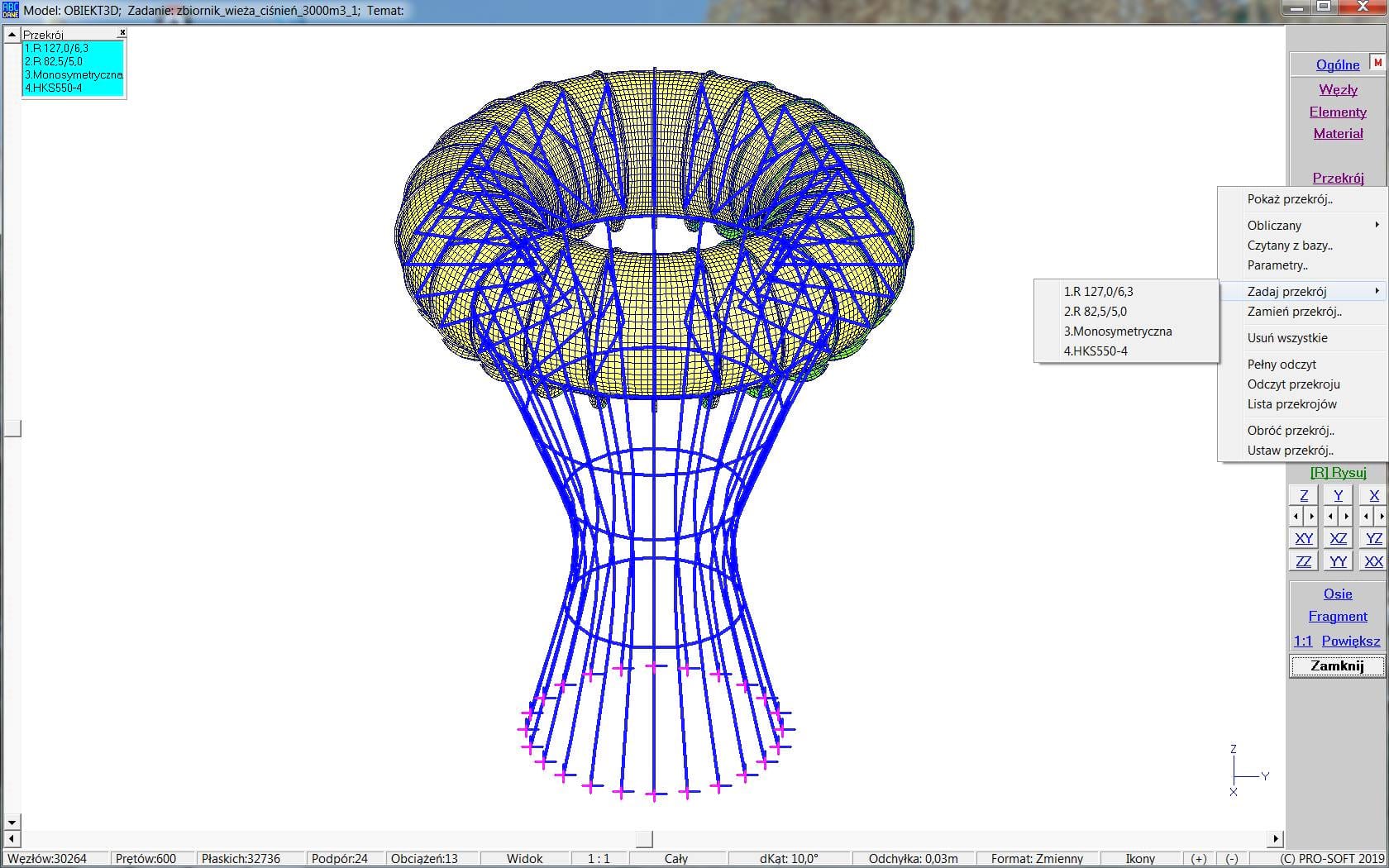
Task: Select the YY rotation view button
Action: [x=1338, y=561]
